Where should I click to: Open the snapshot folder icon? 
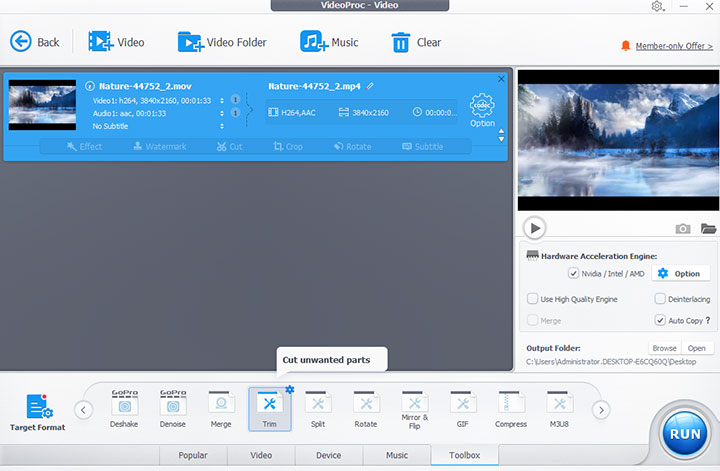coord(709,228)
